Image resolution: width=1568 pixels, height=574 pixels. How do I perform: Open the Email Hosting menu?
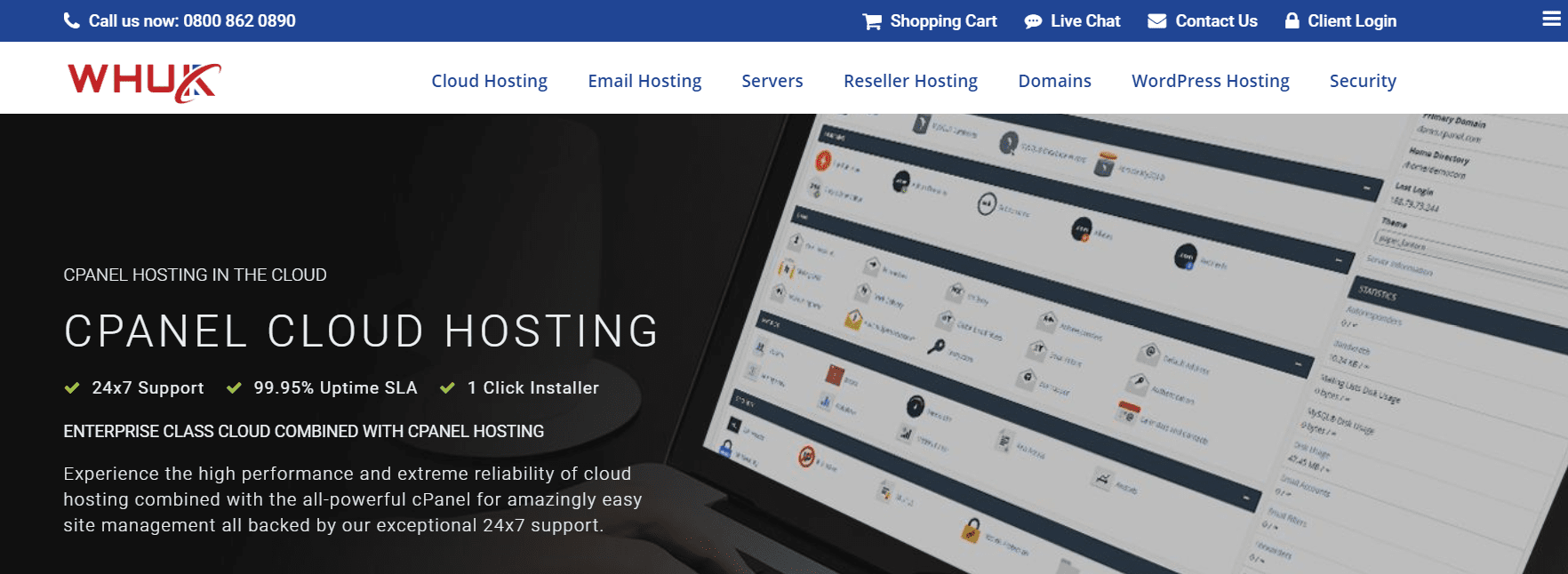[x=644, y=81]
